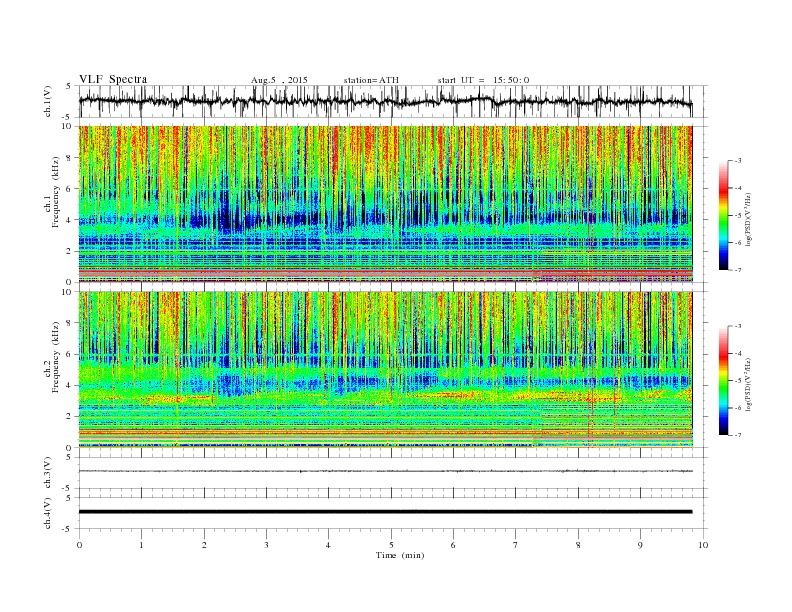This screenshot has width=792, height=612.
Task: Click the 'station=ATH' label
Action: point(371,80)
